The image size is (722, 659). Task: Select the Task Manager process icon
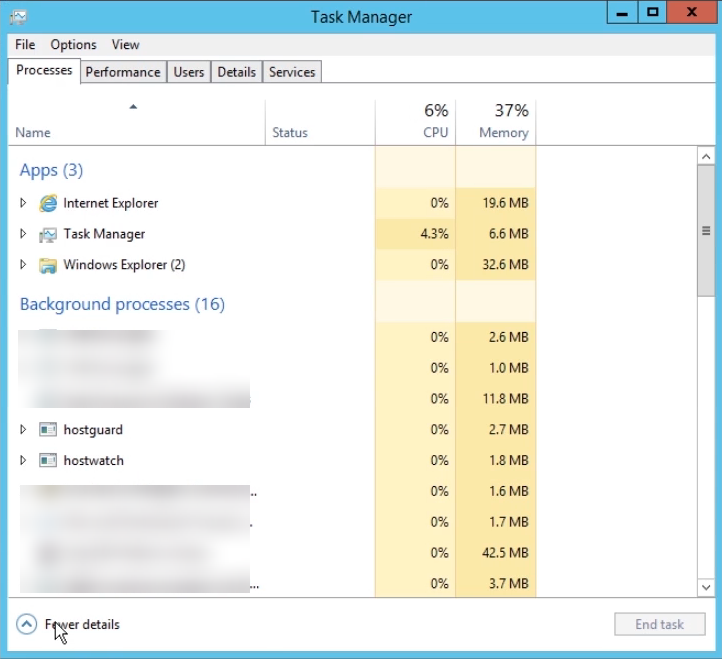[48, 234]
